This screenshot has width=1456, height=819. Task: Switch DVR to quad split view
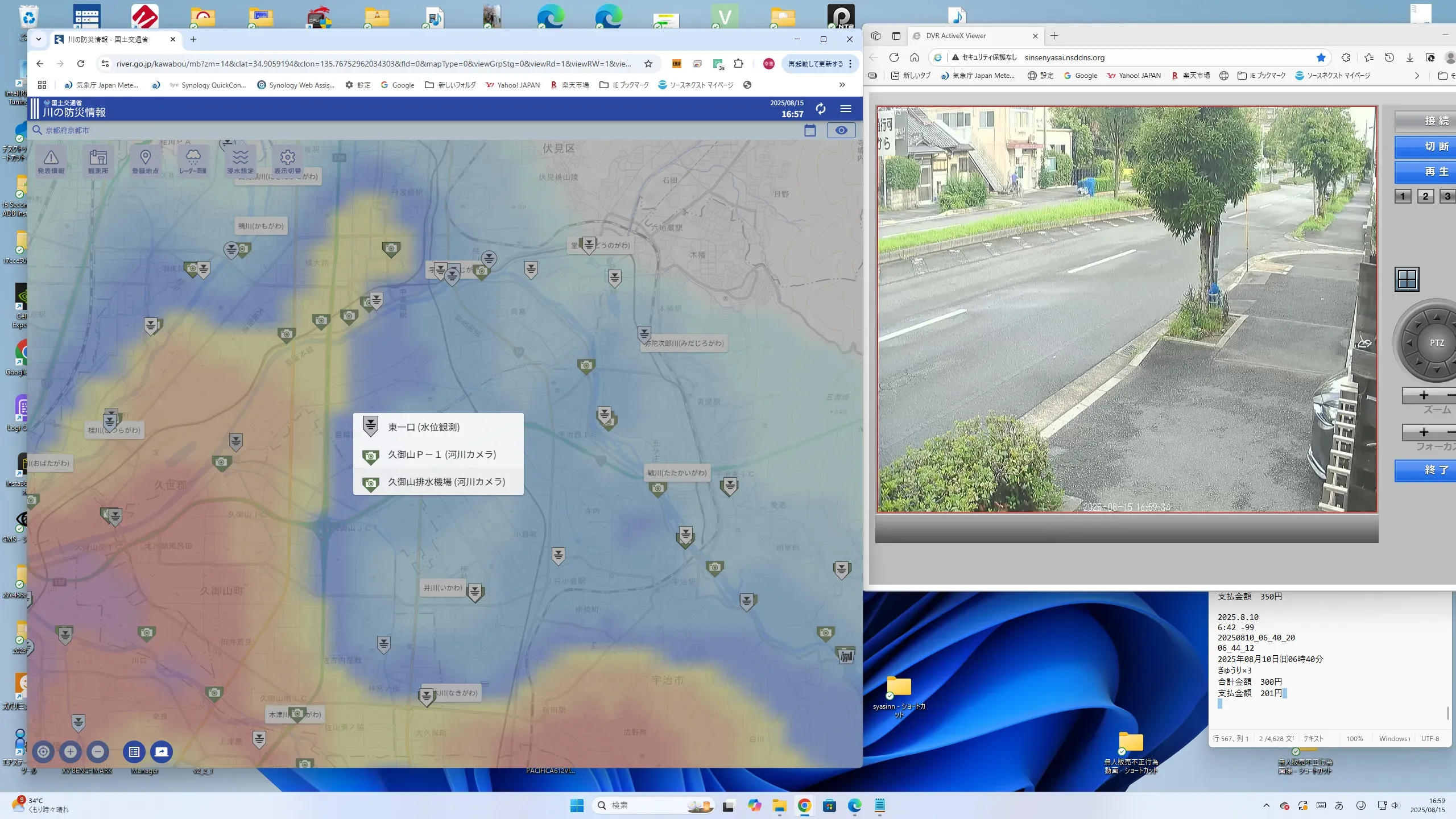pos(1407,279)
